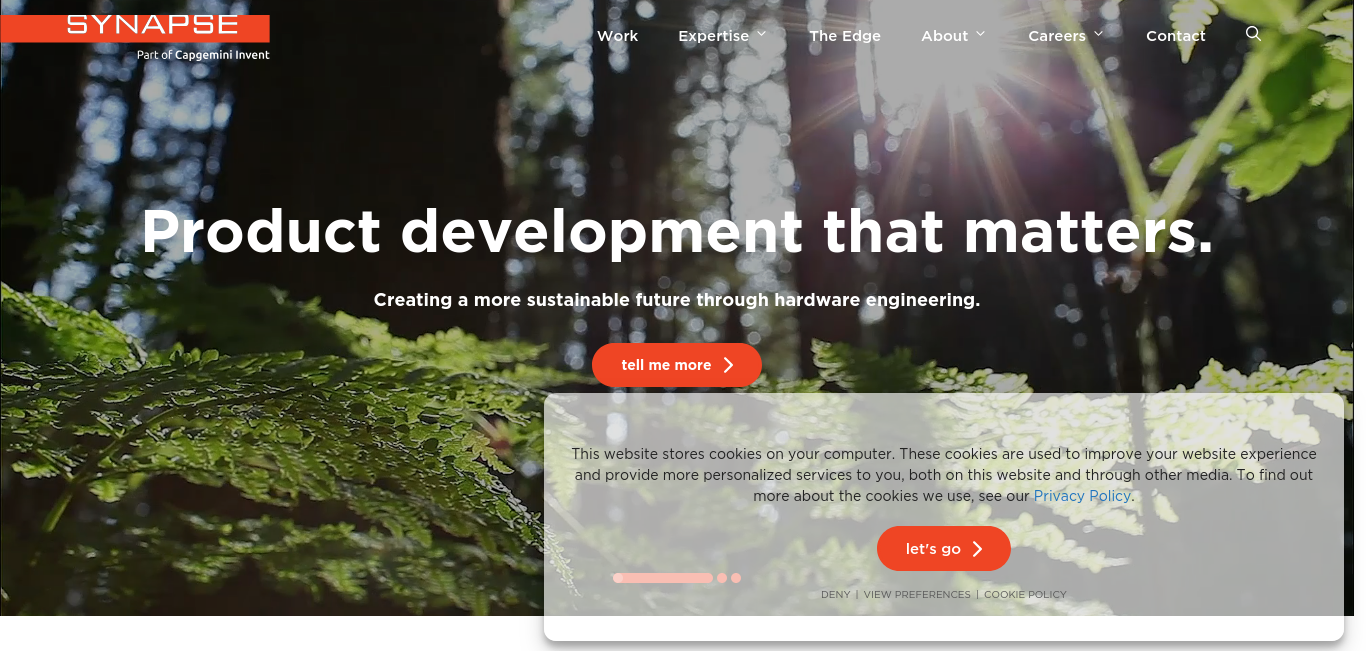Expand the Careers menu chevron
This screenshot has height=651, width=1366.
click(x=1098, y=34)
